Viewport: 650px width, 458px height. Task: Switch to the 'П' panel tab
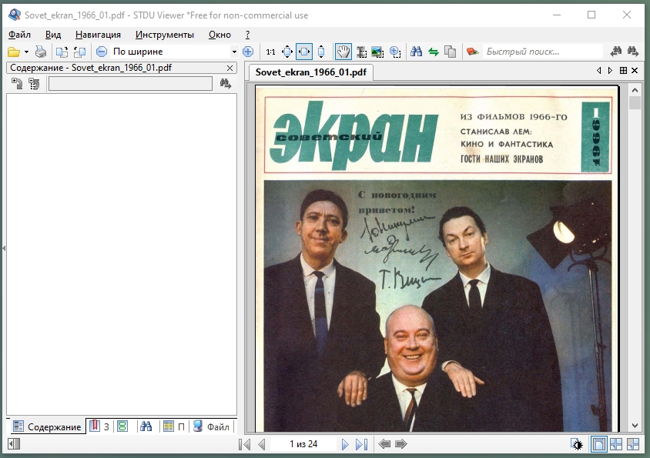(x=174, y=426)
